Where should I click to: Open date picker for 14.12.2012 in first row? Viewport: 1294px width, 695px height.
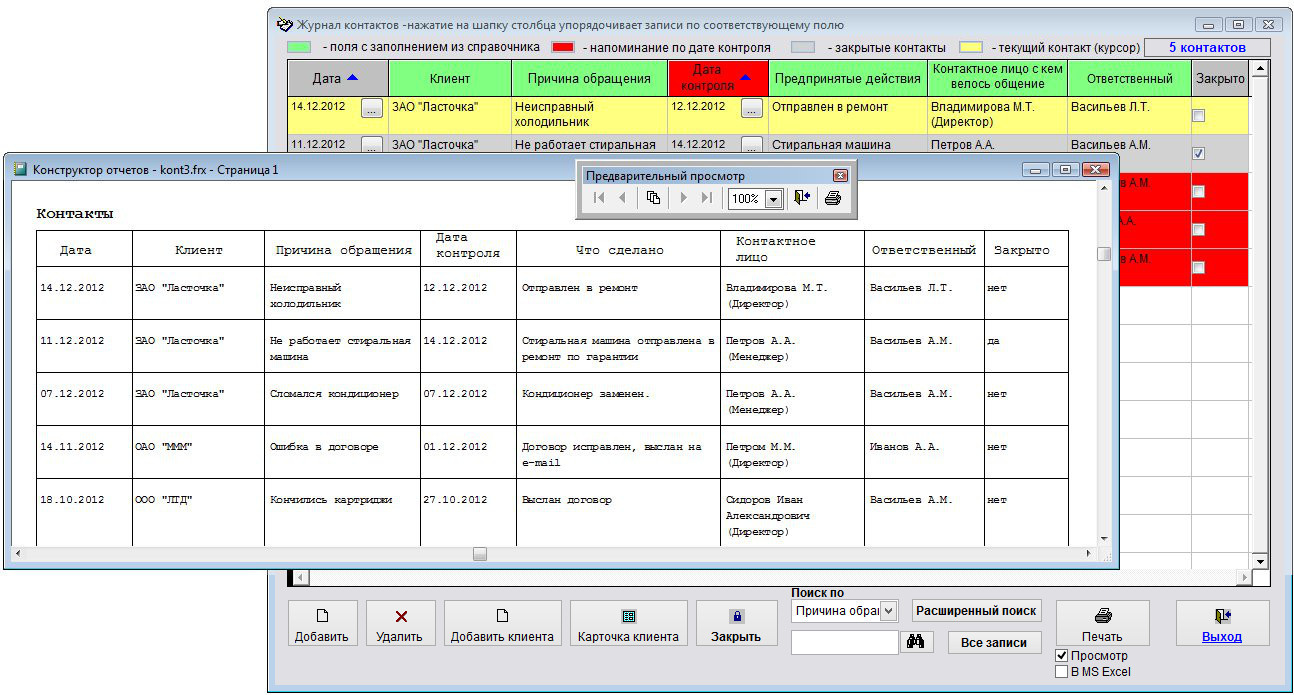pos(372,108)
